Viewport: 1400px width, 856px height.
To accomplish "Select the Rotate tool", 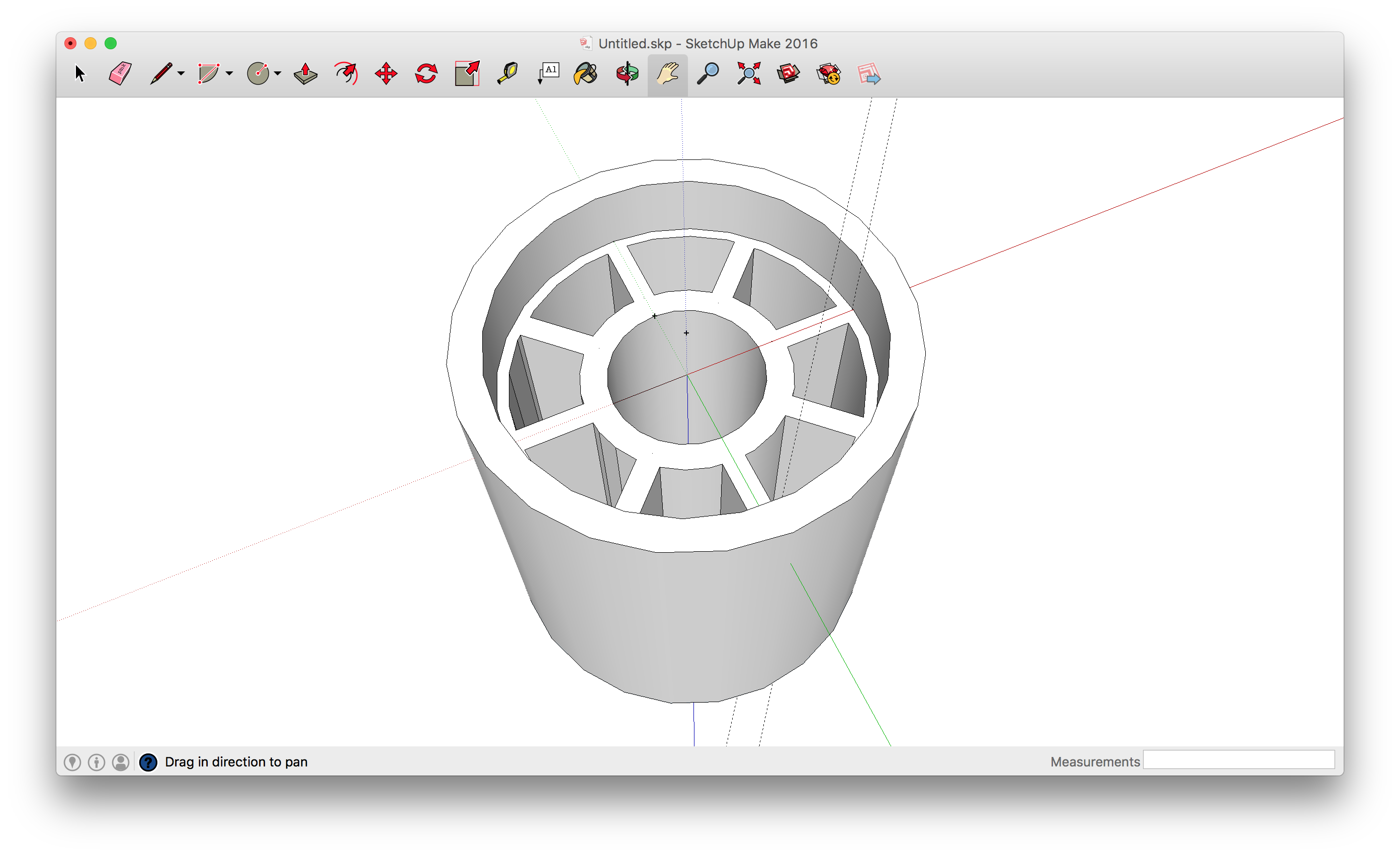I will (x=426, y=74).
